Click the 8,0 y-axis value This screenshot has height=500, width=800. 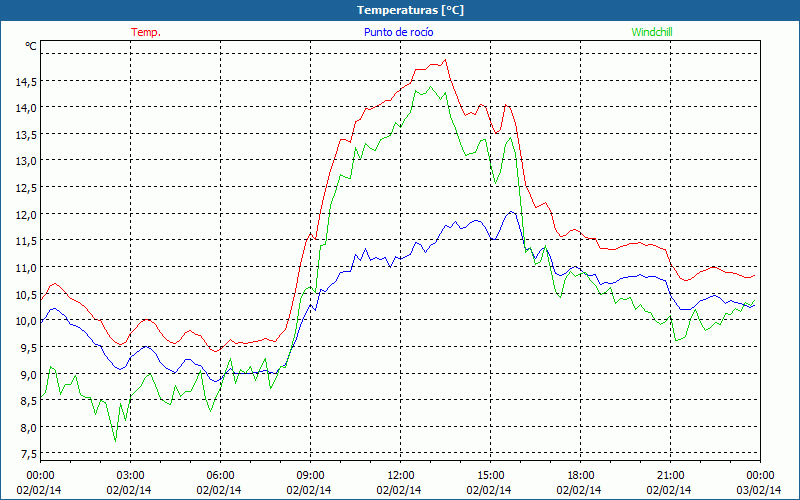click(x=29, y=428)
